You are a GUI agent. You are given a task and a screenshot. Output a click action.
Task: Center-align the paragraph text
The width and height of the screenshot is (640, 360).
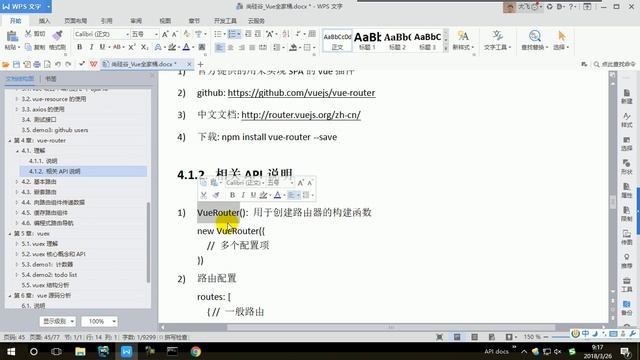[231, 47]
